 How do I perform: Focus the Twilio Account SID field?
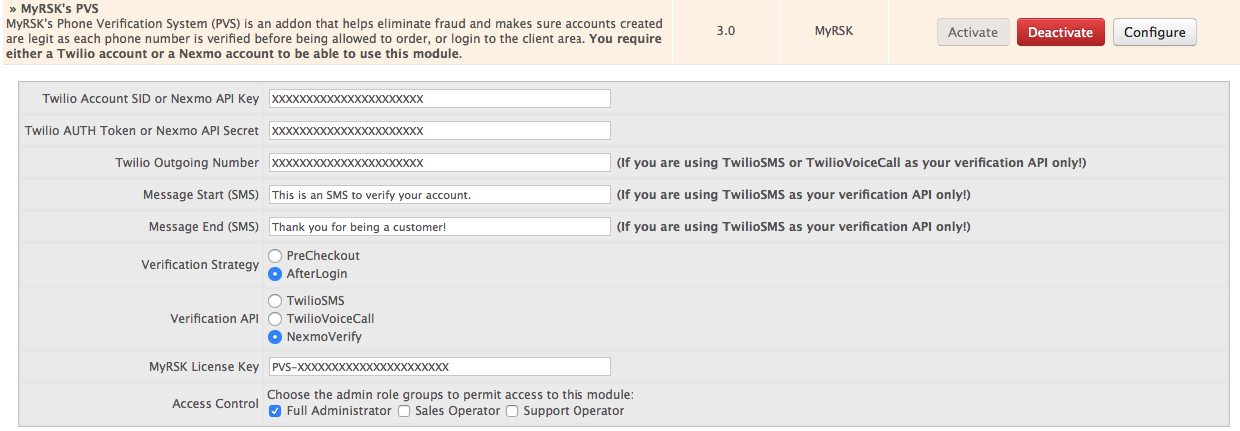click(x=439, y=99)
